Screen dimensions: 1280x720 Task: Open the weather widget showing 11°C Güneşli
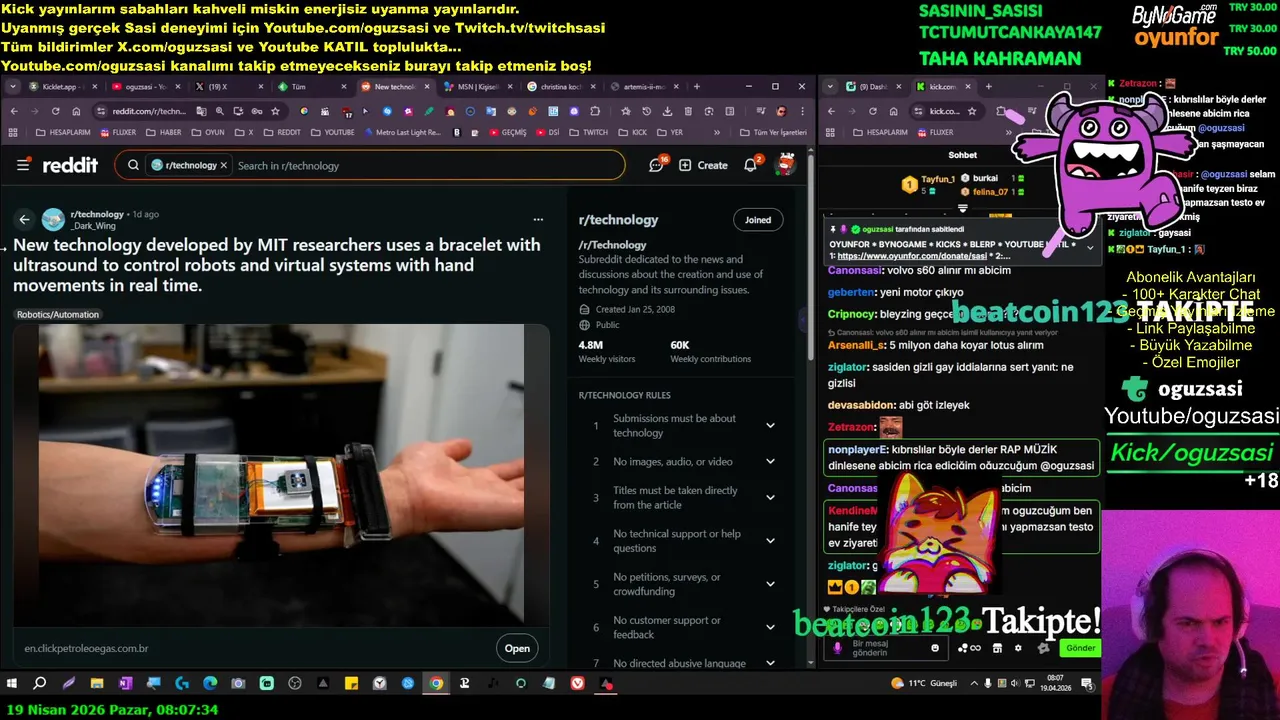tap(923, 684)
